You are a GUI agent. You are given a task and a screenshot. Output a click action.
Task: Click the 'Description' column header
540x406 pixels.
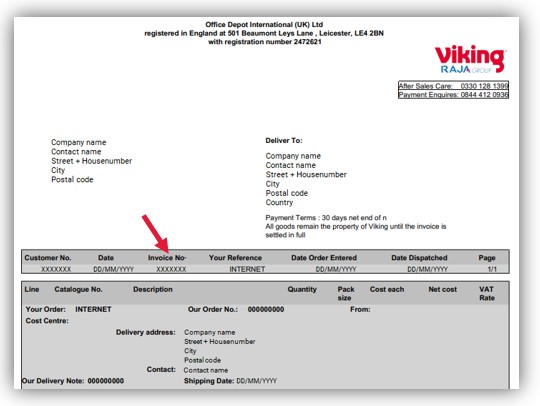click(153, 289)
